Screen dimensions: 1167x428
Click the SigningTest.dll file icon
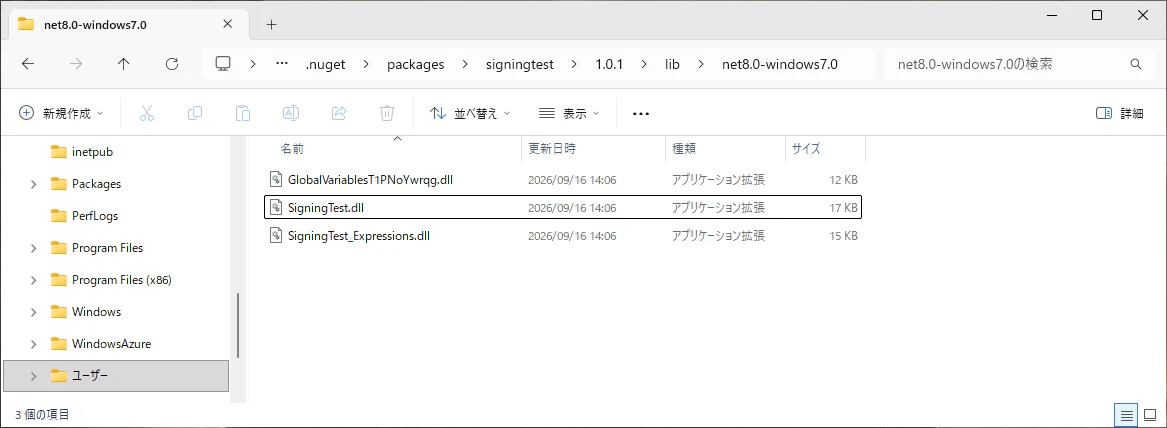point(276,208)
